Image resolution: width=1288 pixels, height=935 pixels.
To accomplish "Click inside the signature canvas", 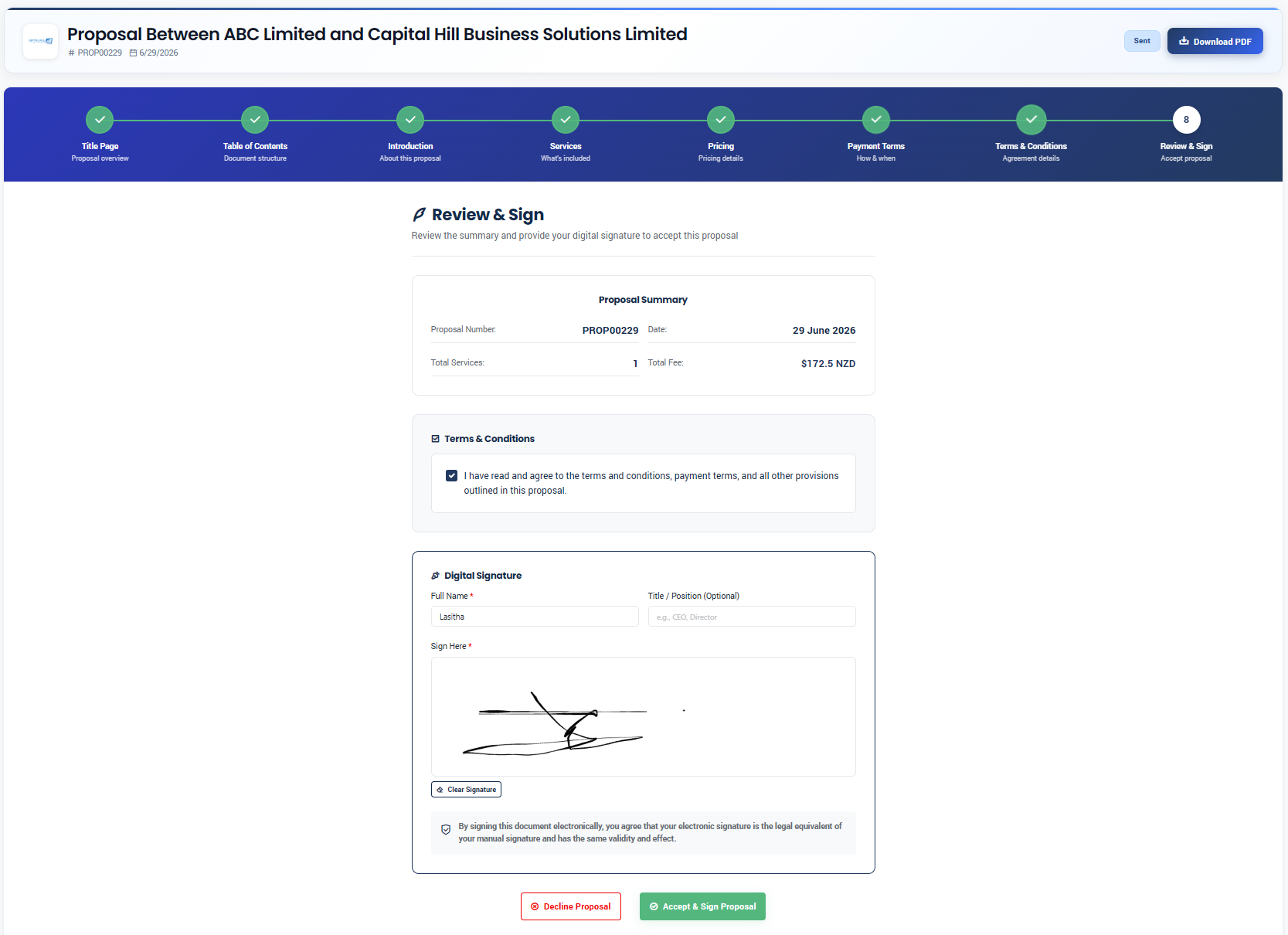I will point(644,716).
